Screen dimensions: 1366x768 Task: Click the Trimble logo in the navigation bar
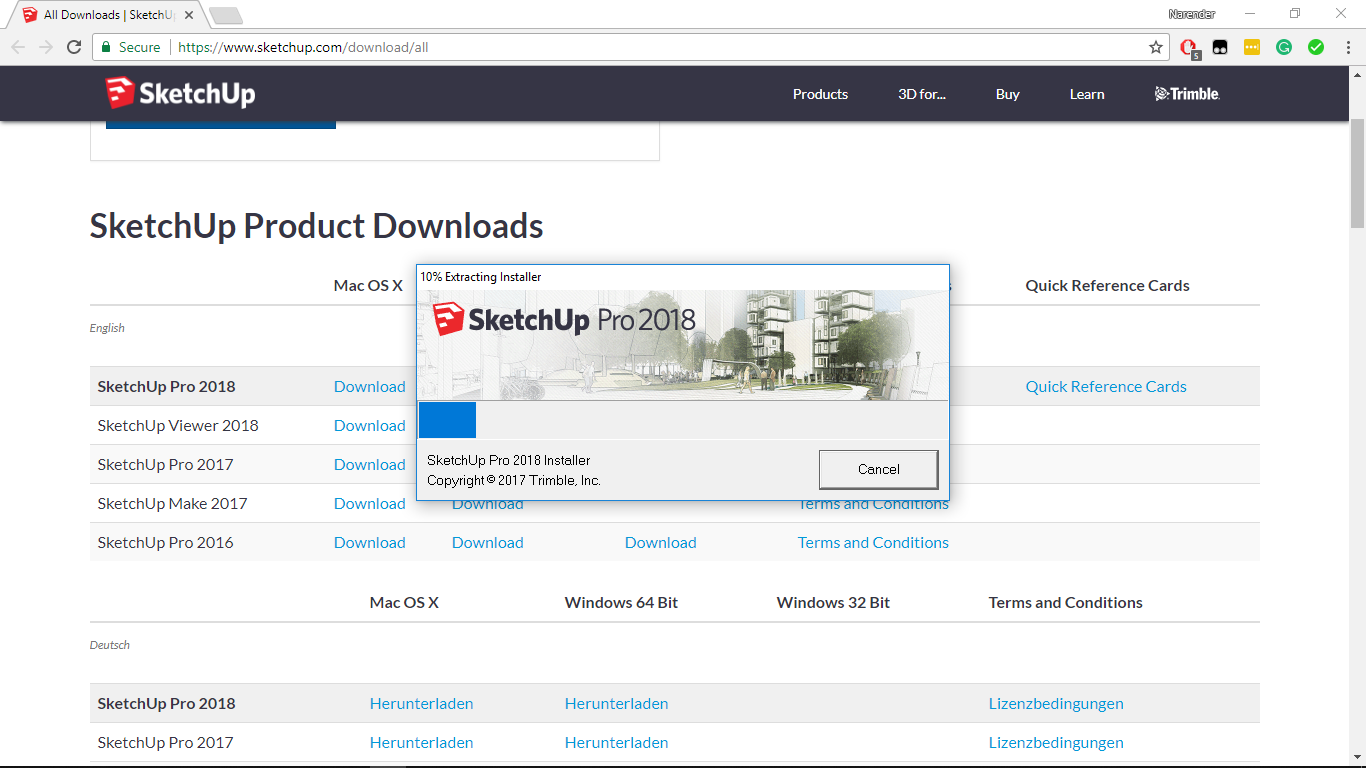point(1187,94)
